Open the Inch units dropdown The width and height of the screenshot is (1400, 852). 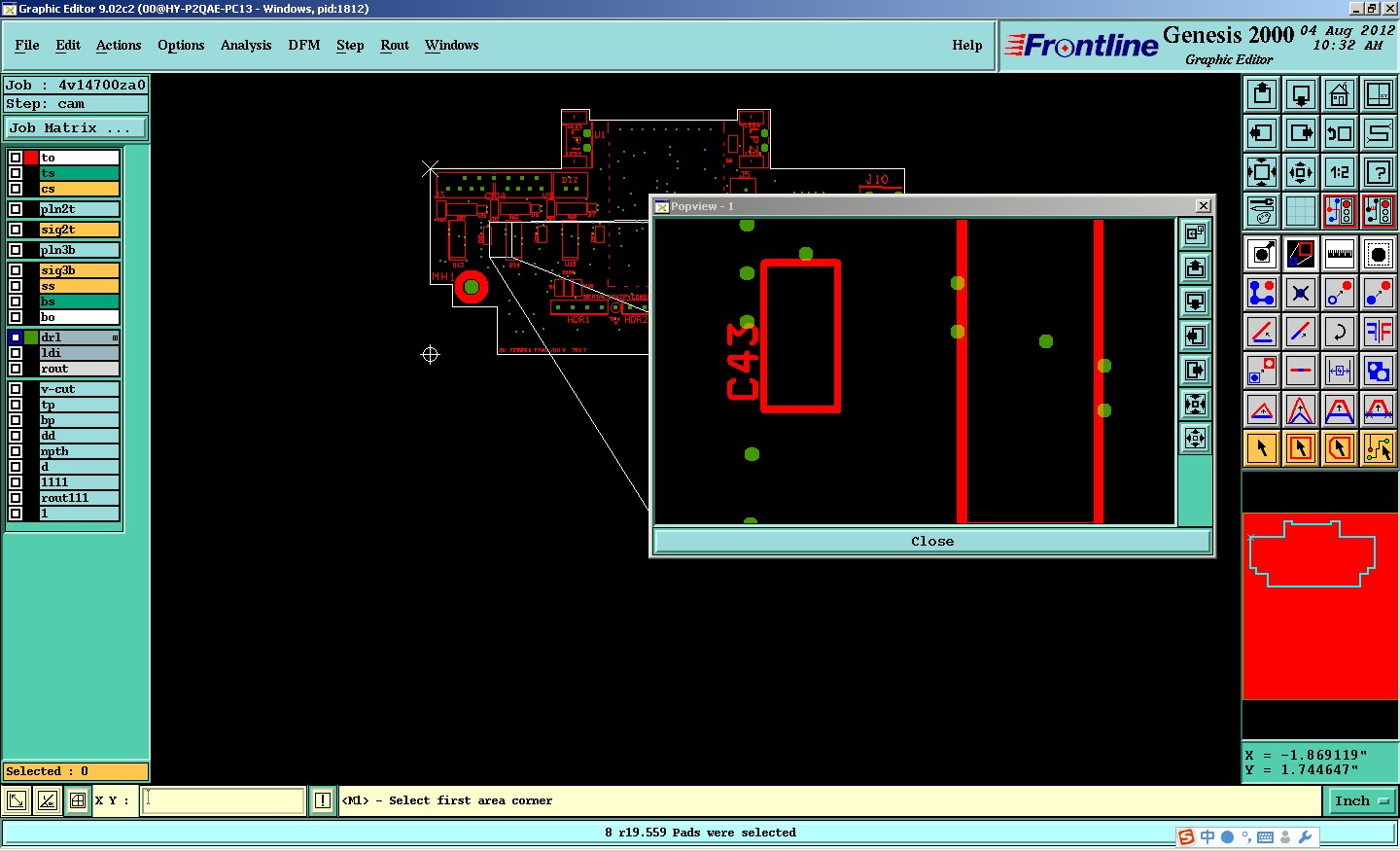tap(1361, 801)
